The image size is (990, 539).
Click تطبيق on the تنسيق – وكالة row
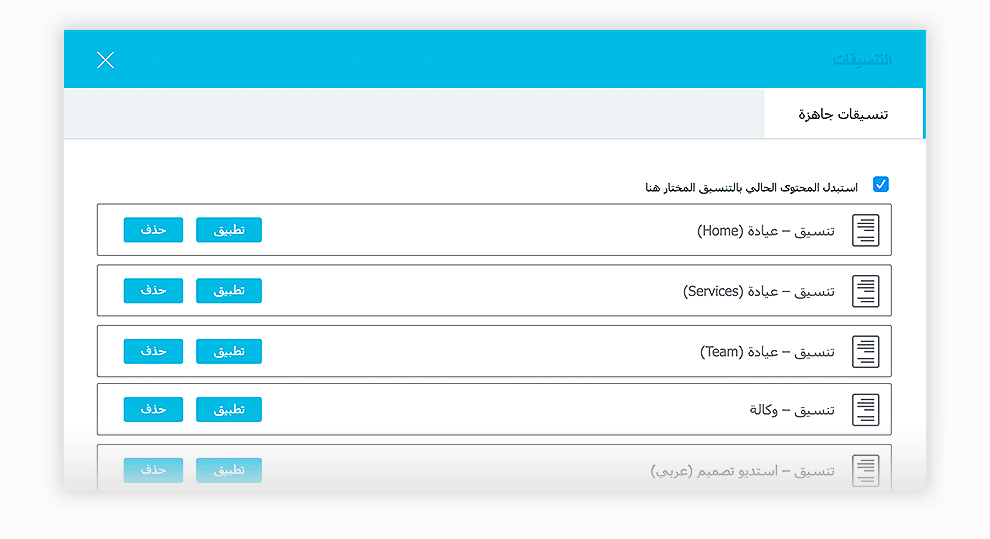pyautogui.click(x=228, y=409)
